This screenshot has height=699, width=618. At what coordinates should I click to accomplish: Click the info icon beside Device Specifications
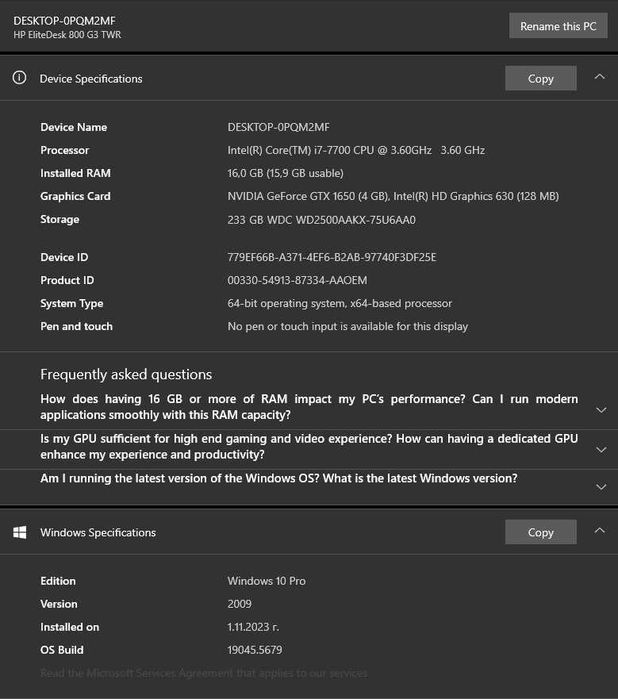pos(19,78)
